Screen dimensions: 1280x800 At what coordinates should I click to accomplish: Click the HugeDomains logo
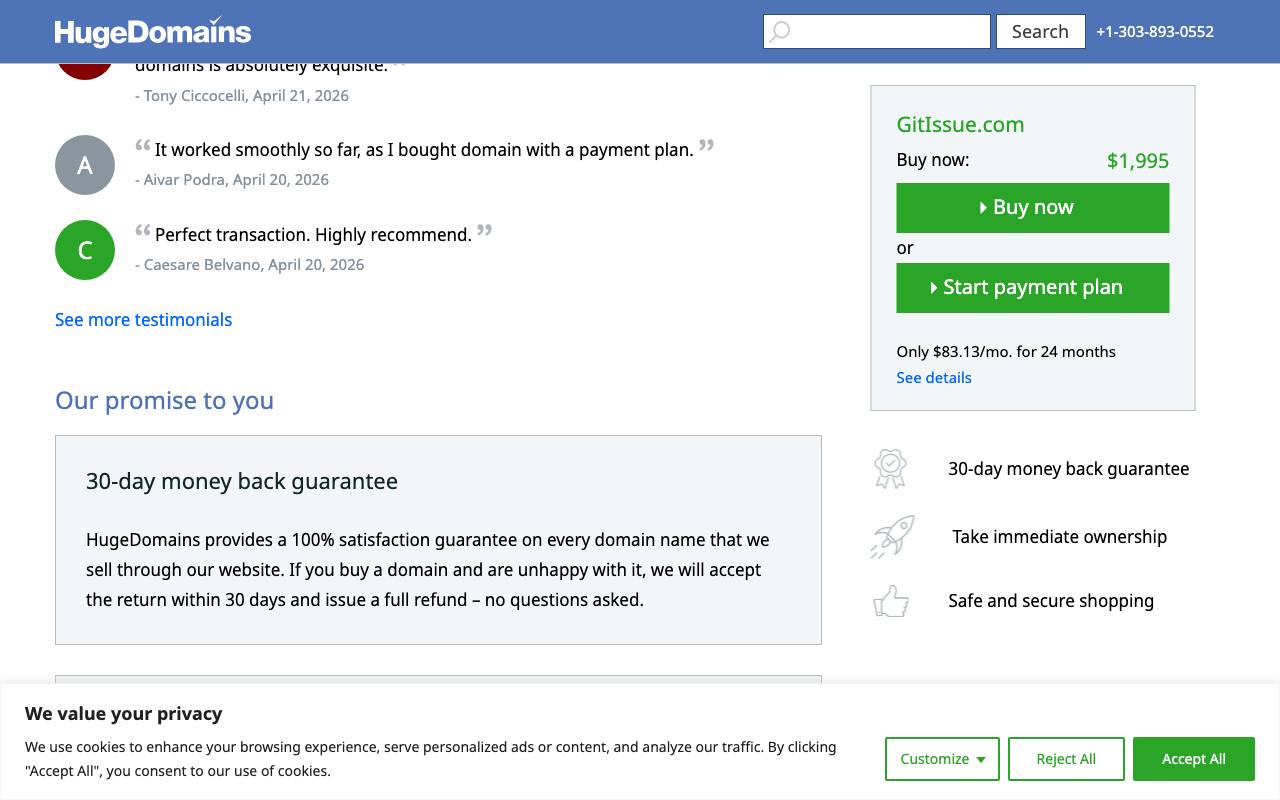(x=153, y=31)
